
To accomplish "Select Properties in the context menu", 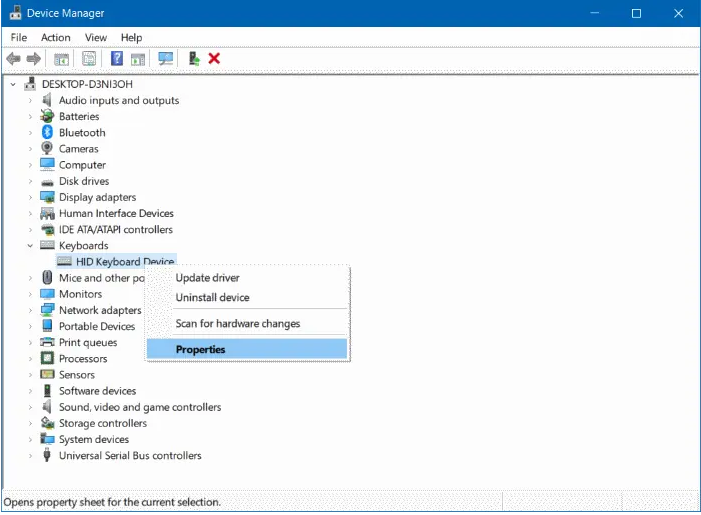I will coord(247,349).
